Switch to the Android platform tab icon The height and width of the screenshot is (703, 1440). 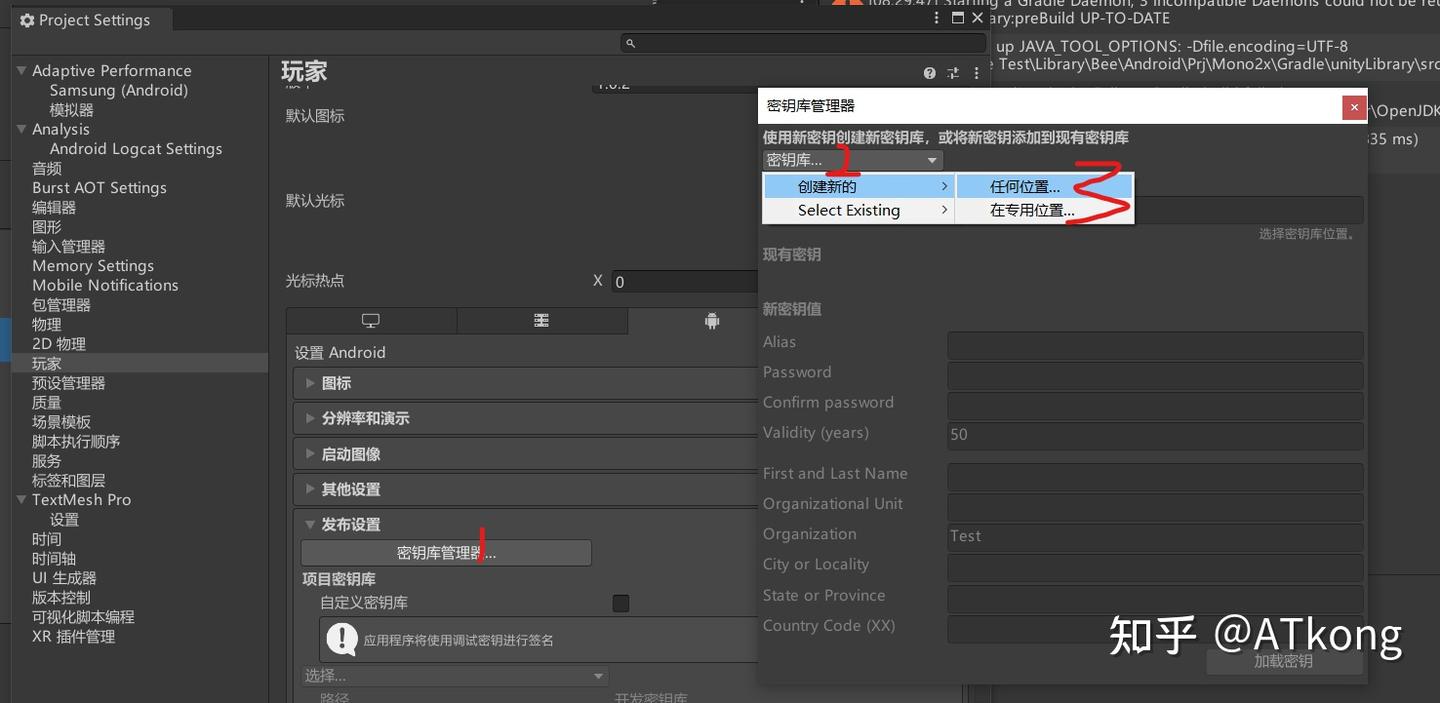point(711,321)
